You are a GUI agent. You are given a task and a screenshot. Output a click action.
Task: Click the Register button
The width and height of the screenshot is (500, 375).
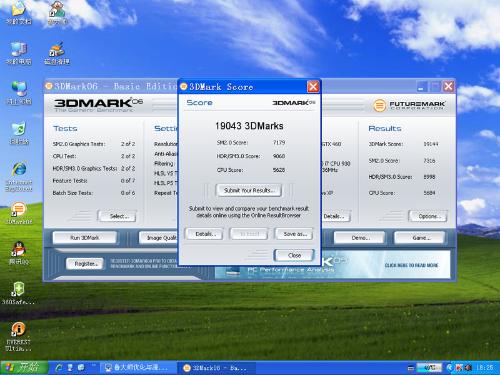point(85,264)
